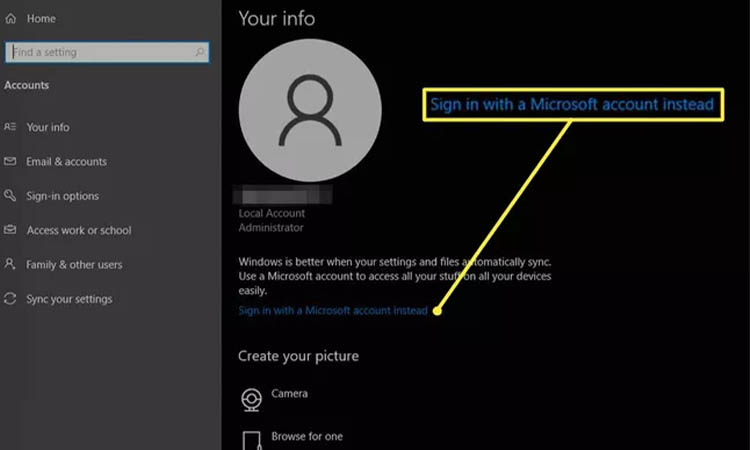Open Sync your settings page
This screenshot has height=450, width=750.
69,299
